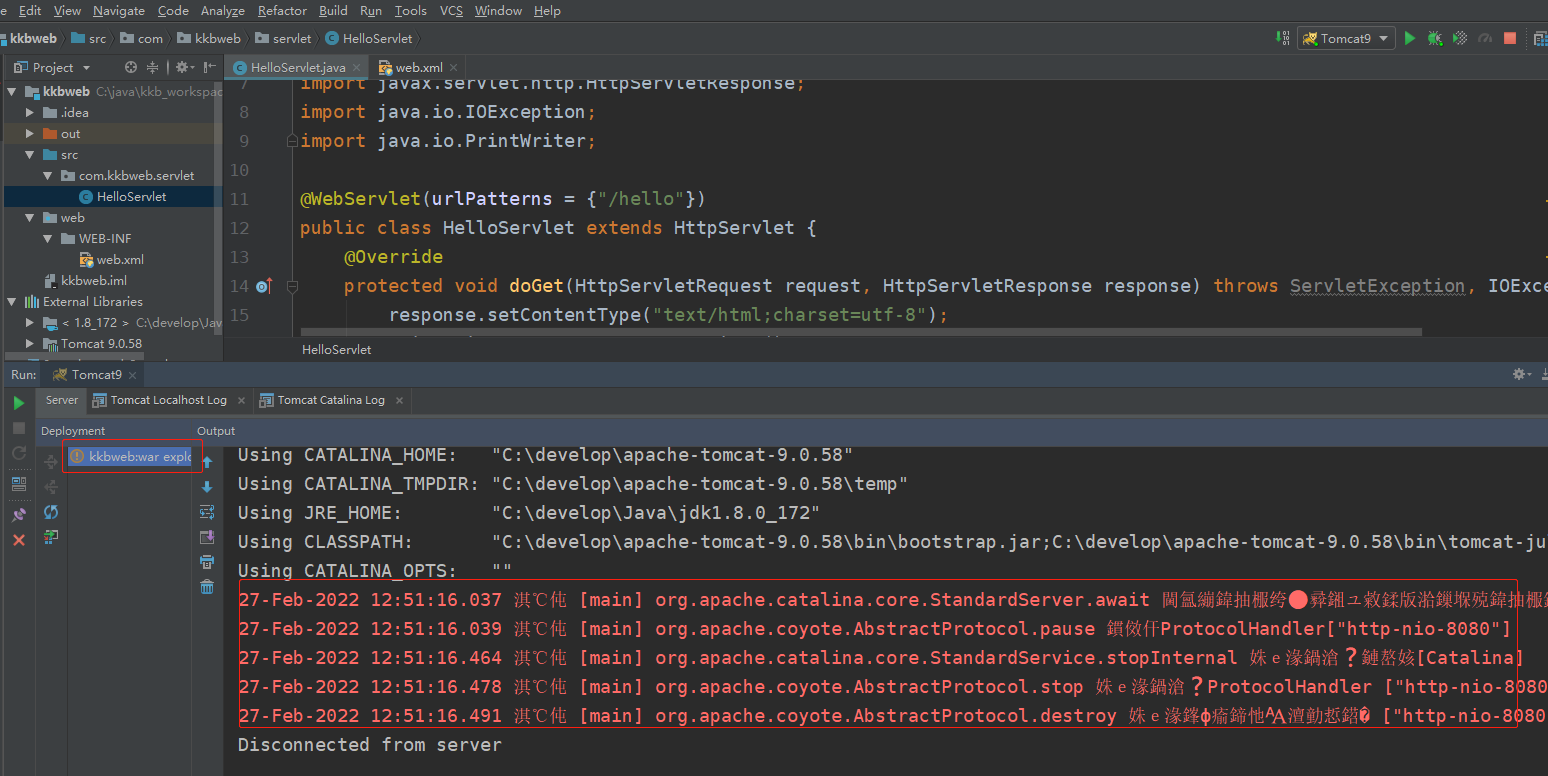This screenshot has width=1548, height=776.
Task: Collapse the WEB-INF folder
Action: click(48, 239)
